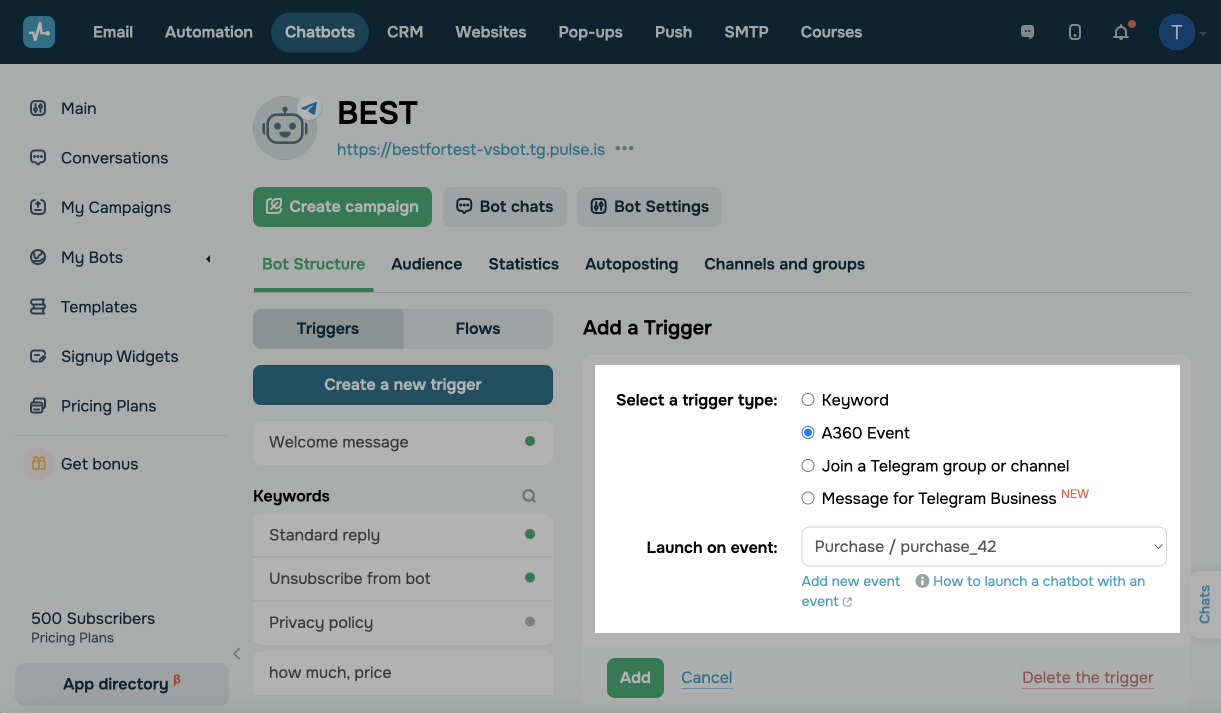Collapse the sidebar using the arrow icon
The width and height of the screenshot is (1221, 713).
click(x=237, y=654)
